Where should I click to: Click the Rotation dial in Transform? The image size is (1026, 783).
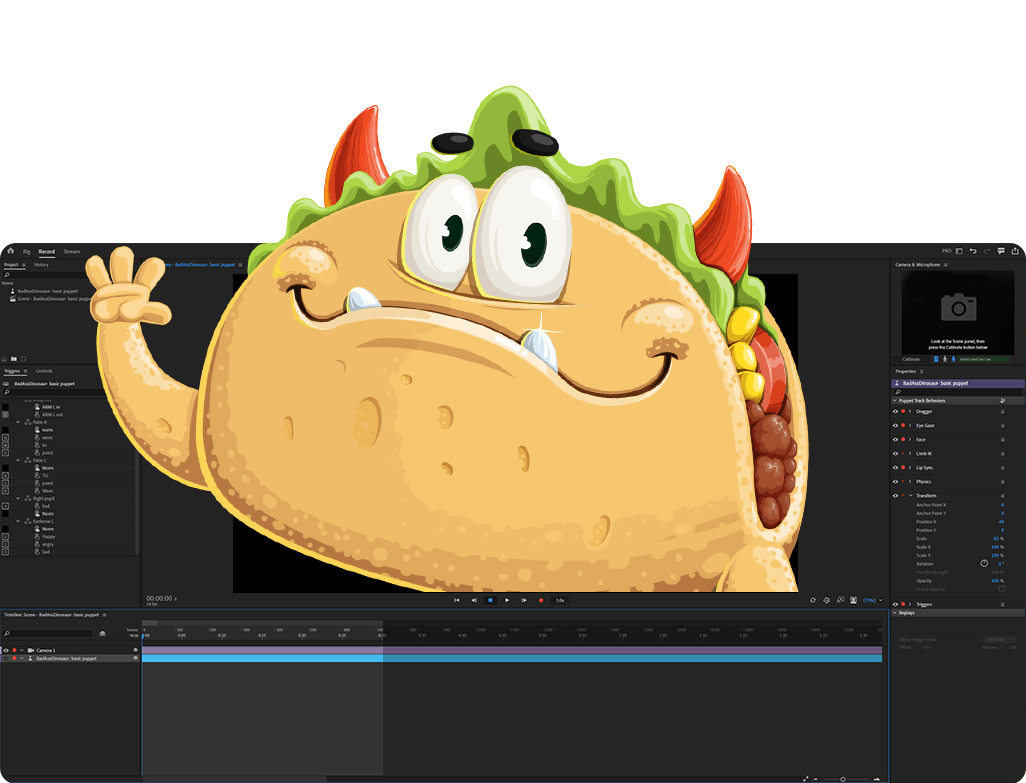click(984, 563)
